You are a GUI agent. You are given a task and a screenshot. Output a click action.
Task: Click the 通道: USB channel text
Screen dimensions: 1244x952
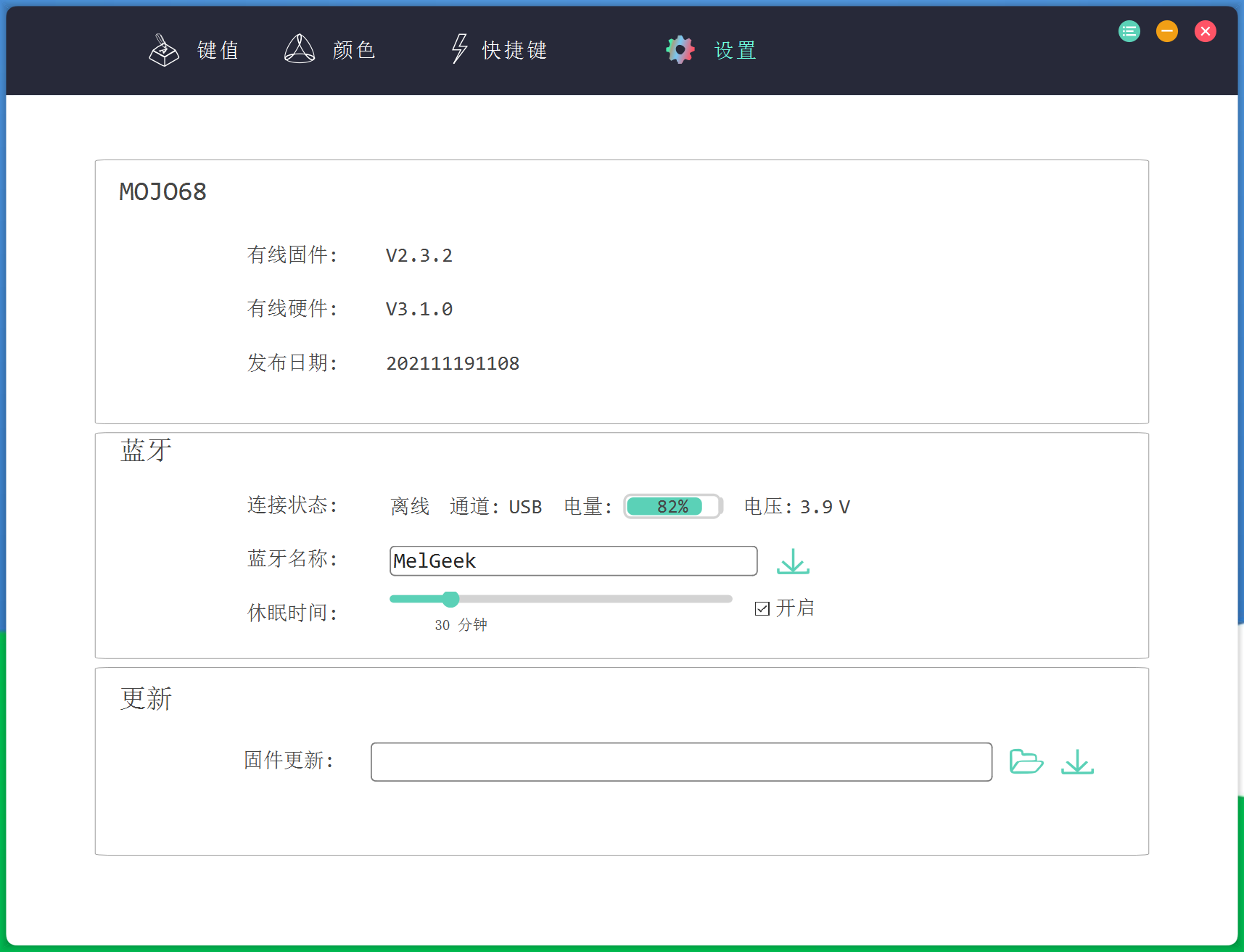coord(496,506)
